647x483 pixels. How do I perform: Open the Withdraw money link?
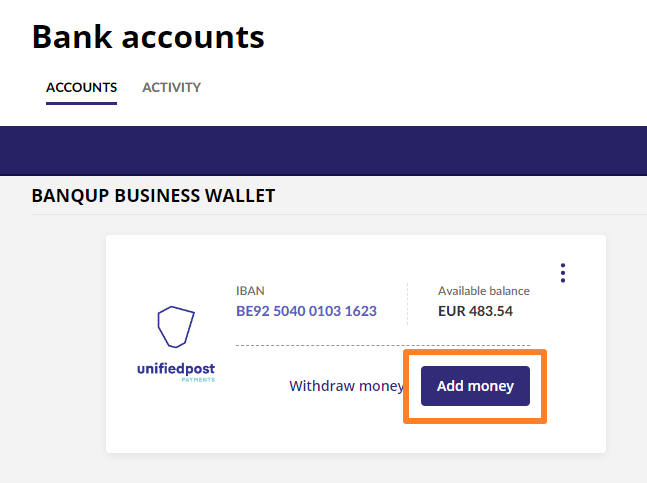347,386
